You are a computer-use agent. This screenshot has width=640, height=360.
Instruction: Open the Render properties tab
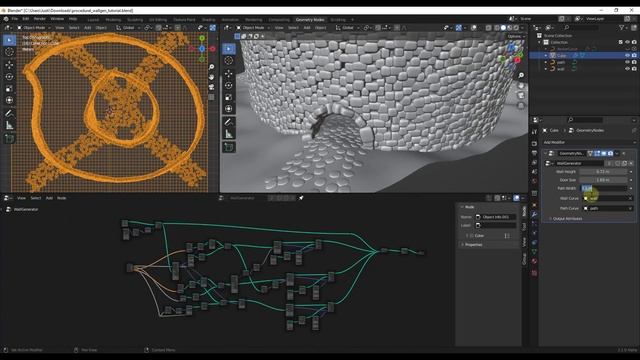534,143
